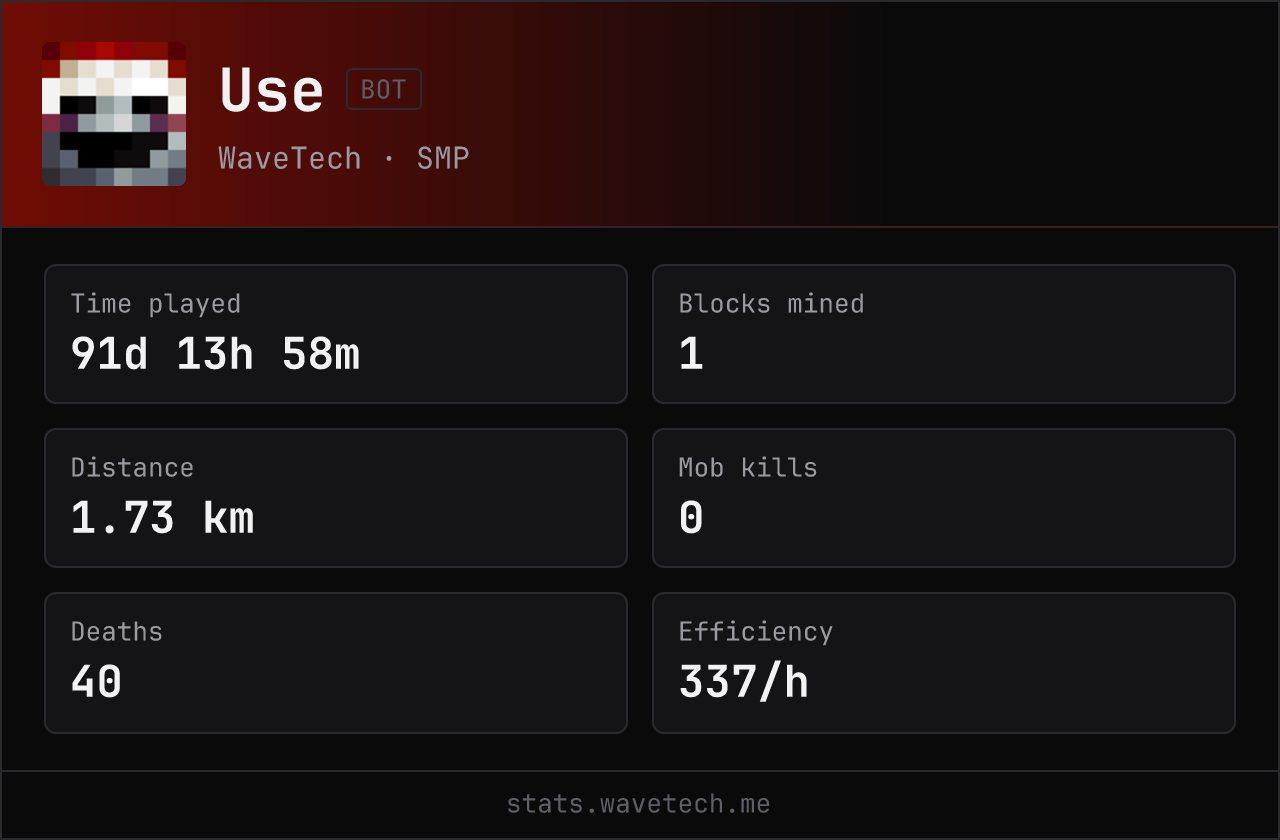Click the pixelated player avatar head
1280x840 pixels.
[x=114, y=114]
